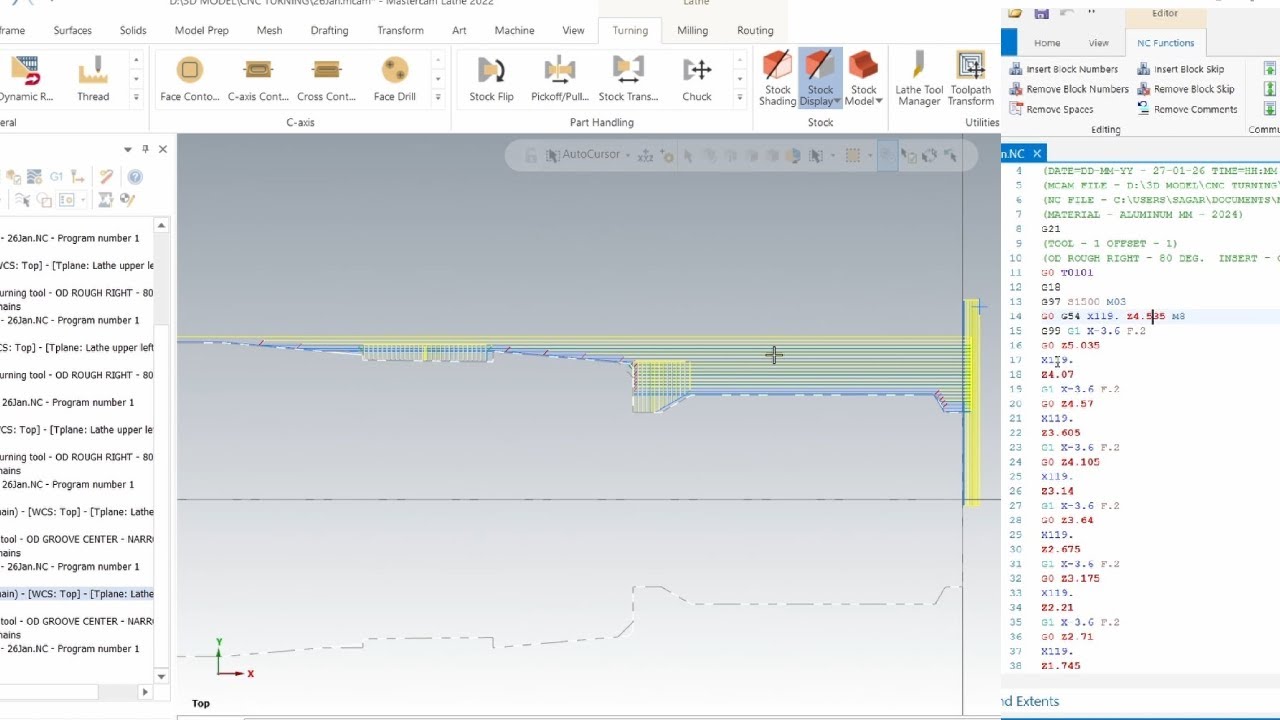Click the Stock Transfer icon
The image size is (1280, 720).
(627, 79)
